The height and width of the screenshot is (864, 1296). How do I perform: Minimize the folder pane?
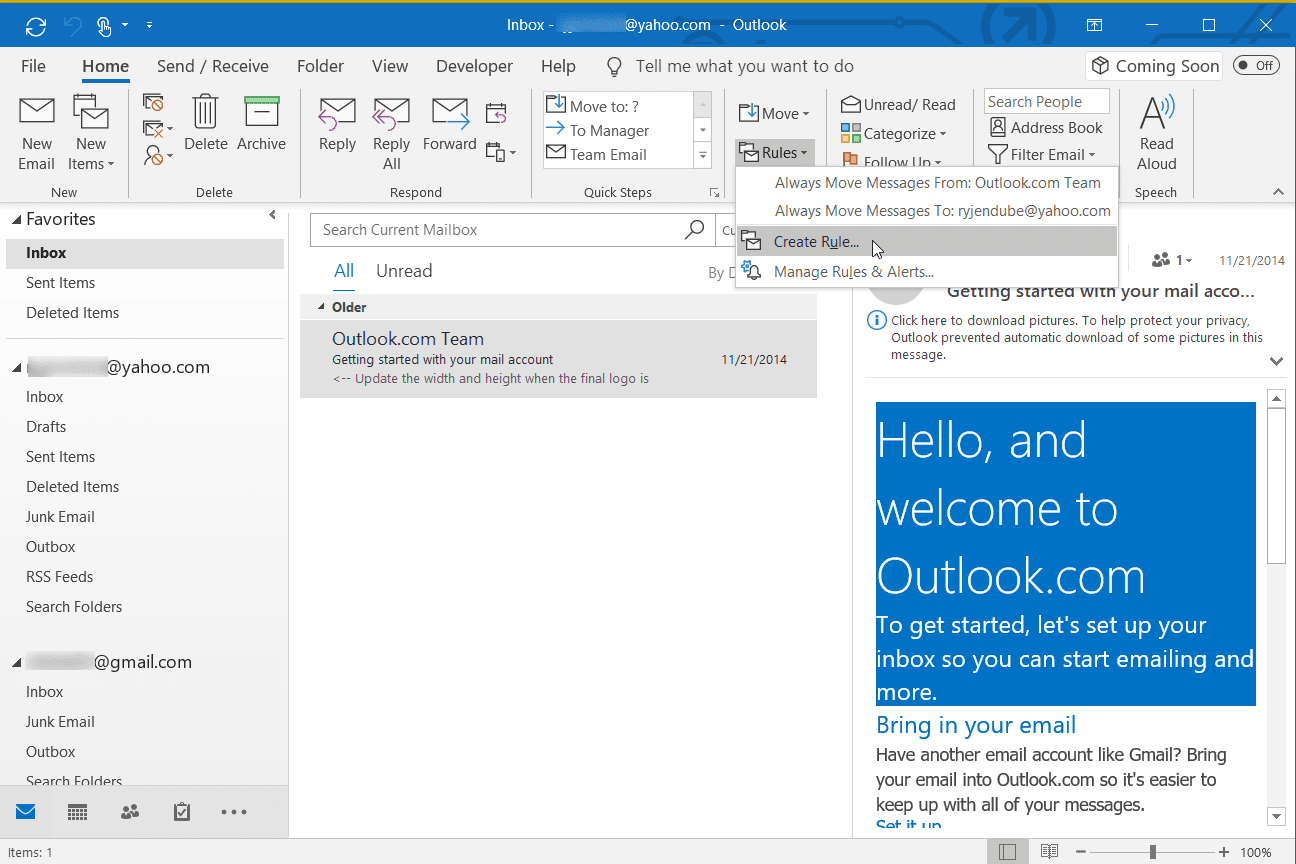[272, 215]
